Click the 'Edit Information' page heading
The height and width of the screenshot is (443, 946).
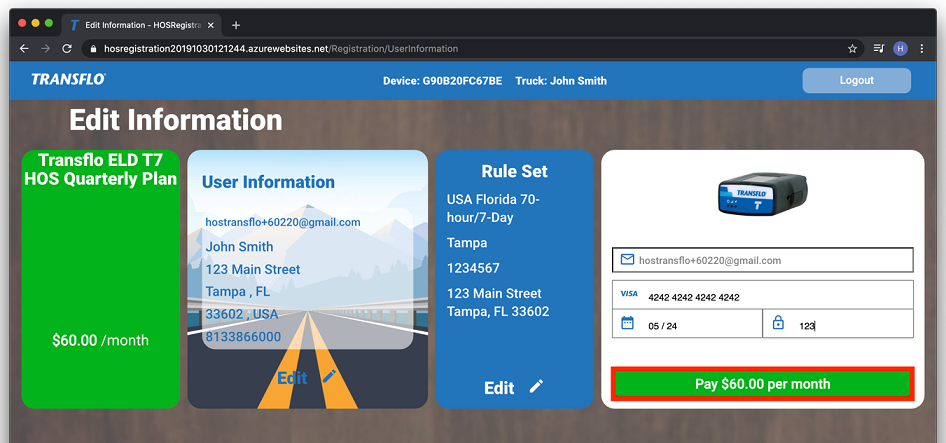tap(176, 120)
